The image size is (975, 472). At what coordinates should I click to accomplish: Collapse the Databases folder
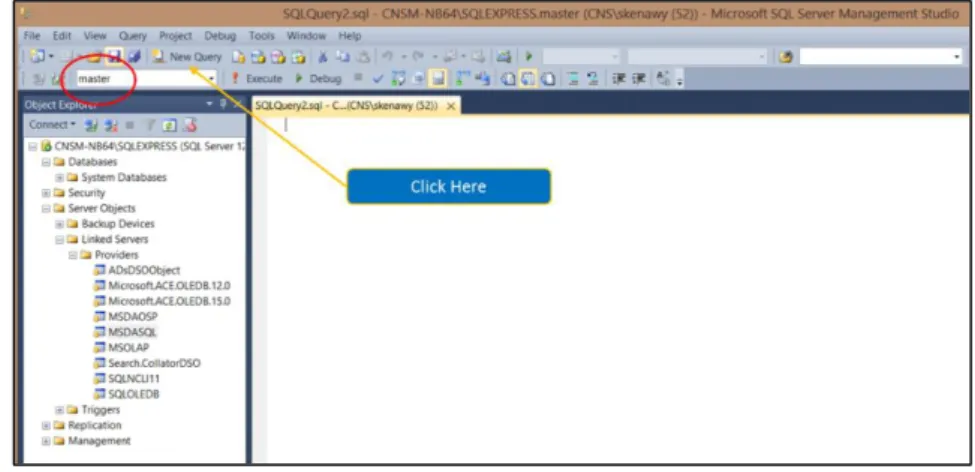click(x=45, y=162)
